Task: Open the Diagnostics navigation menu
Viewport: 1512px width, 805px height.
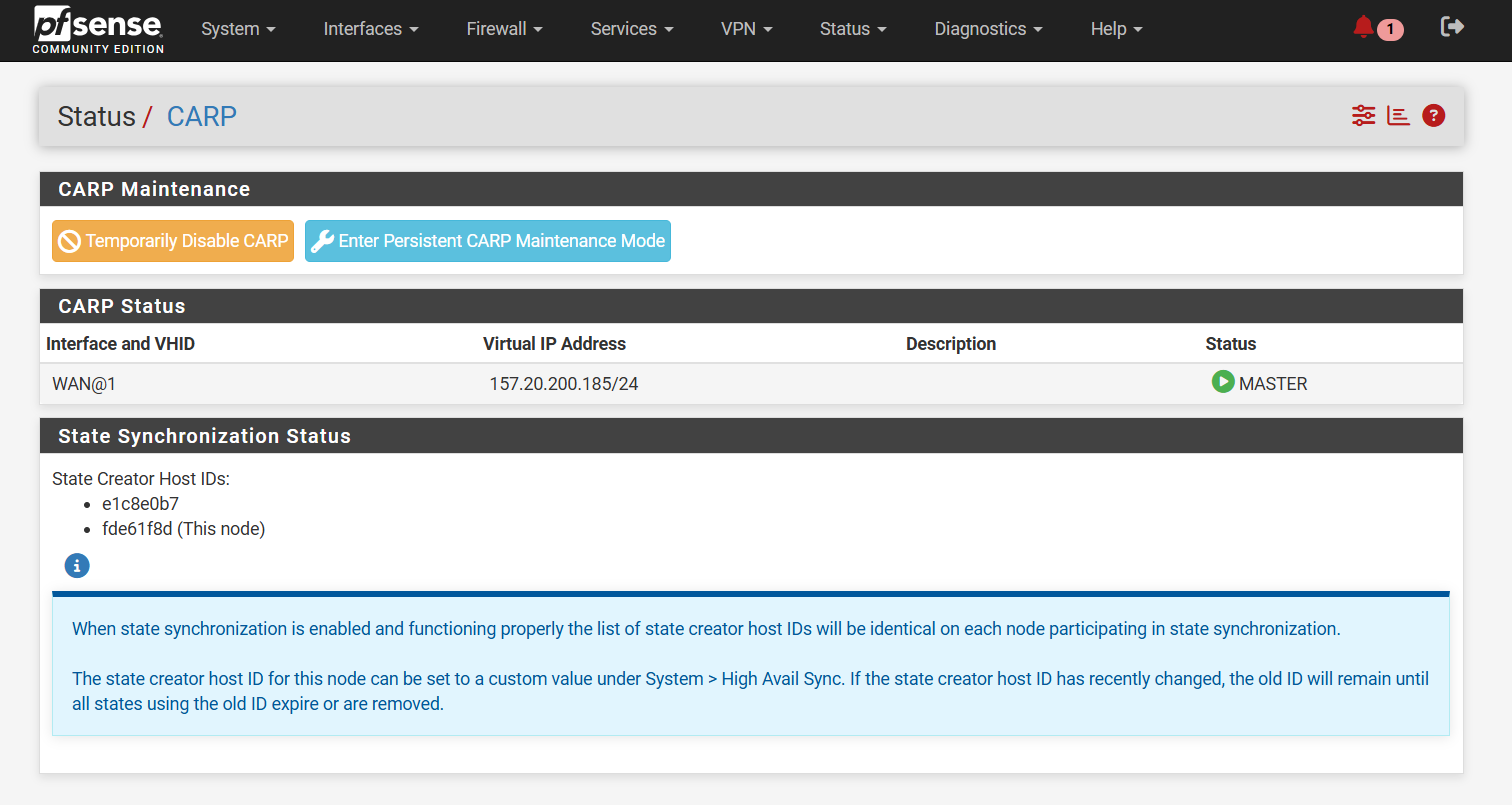Action: point(988,29)
